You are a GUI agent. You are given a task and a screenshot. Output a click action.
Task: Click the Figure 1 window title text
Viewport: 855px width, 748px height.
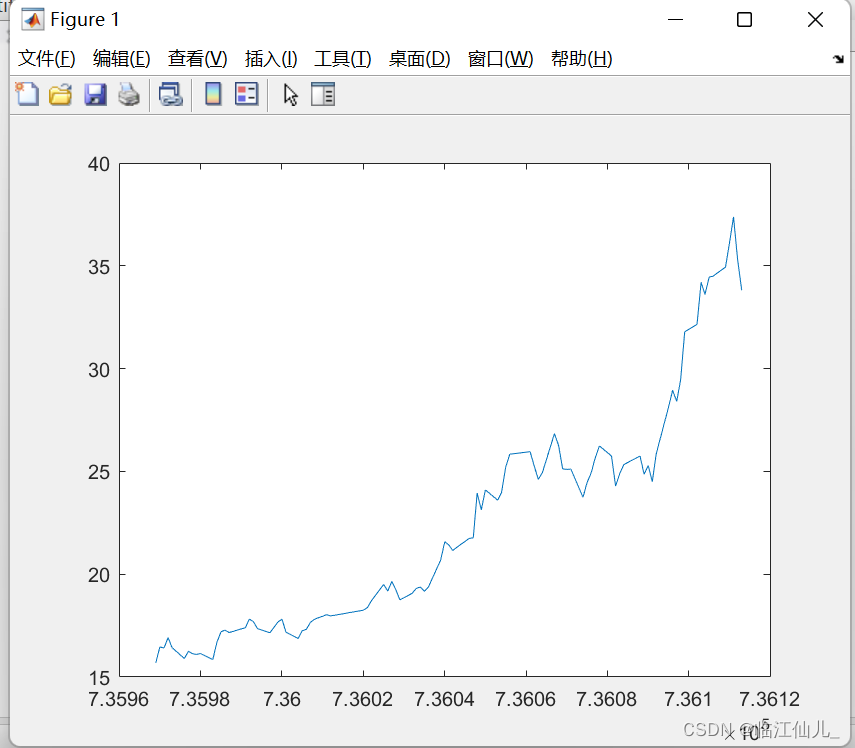(x=85, y=20)
